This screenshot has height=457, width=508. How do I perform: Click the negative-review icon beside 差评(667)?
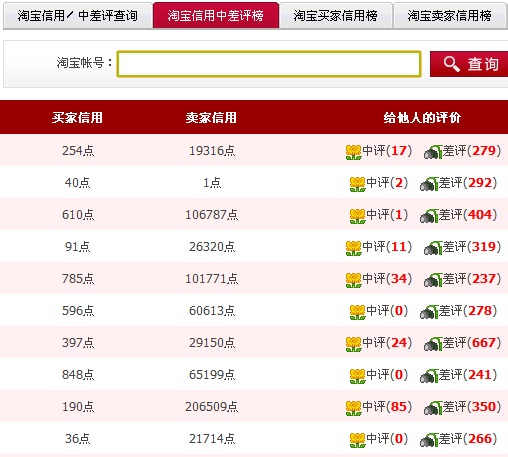pos(433,344)
